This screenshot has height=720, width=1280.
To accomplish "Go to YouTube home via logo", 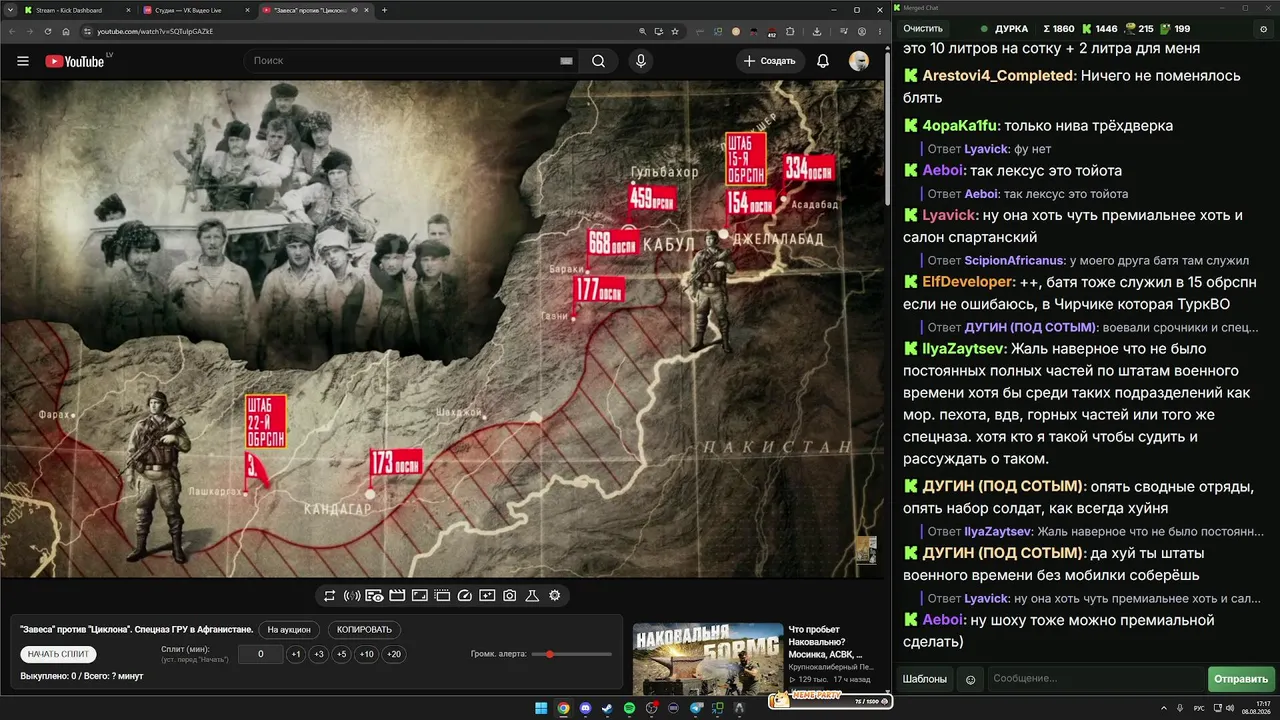I will (76, 61).
